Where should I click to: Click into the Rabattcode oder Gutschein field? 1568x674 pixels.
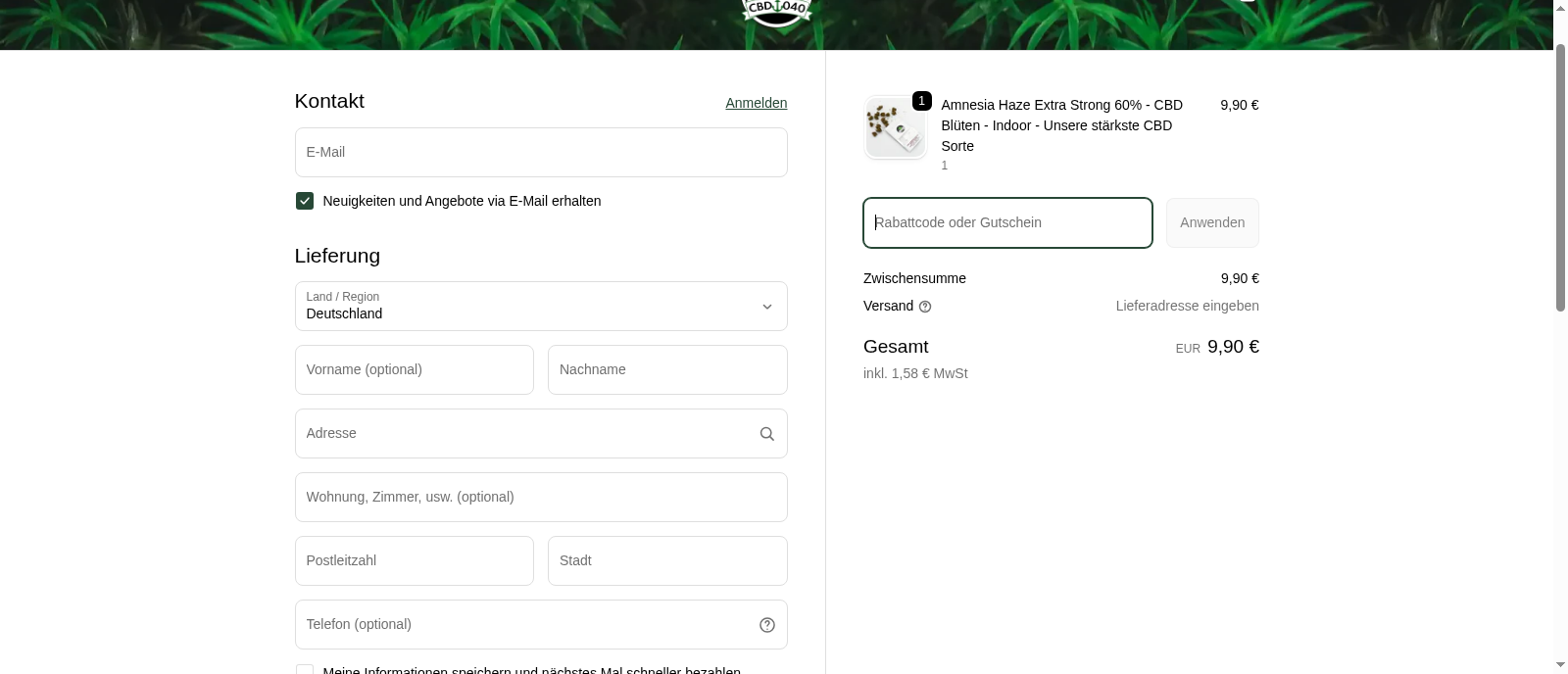click(x=1007, y=222)
